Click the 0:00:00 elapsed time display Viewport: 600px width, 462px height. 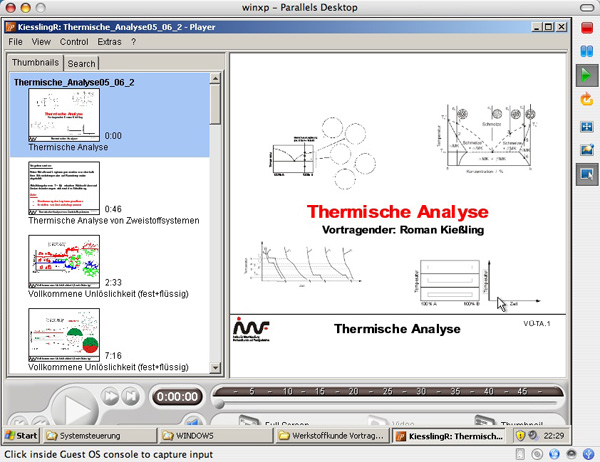coord(177,397)
